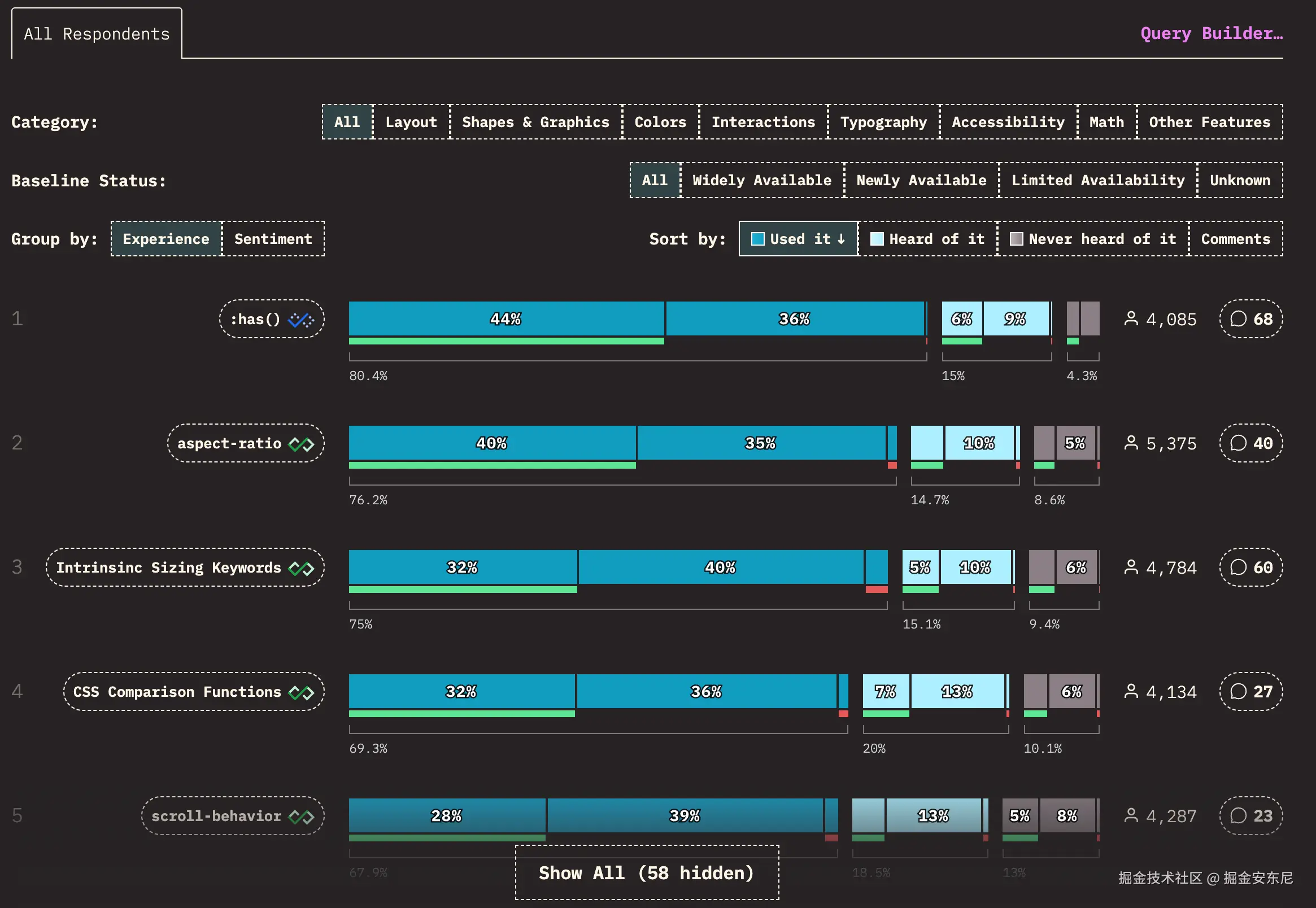Open the 68 comments bubble for :has()

click(1250, 319)
